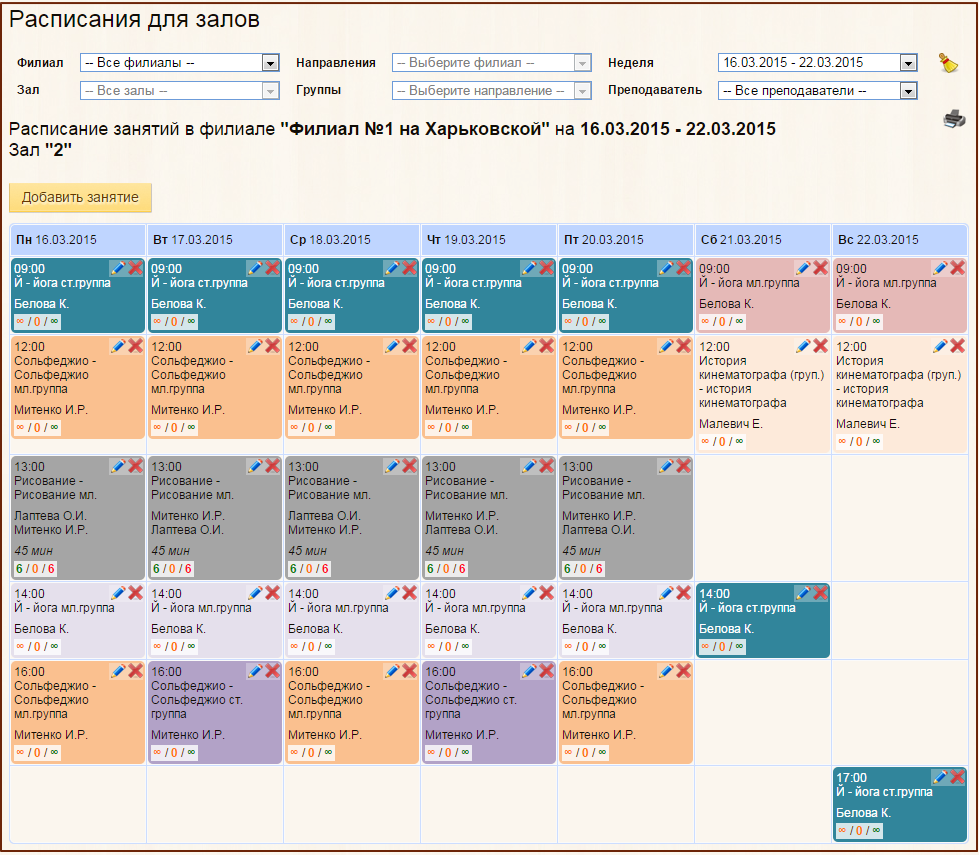The width and height of the screenshot is (979, 855).
Task: Click empty Monday 17:00 schedule cell
Action: (x=78, y=804)
